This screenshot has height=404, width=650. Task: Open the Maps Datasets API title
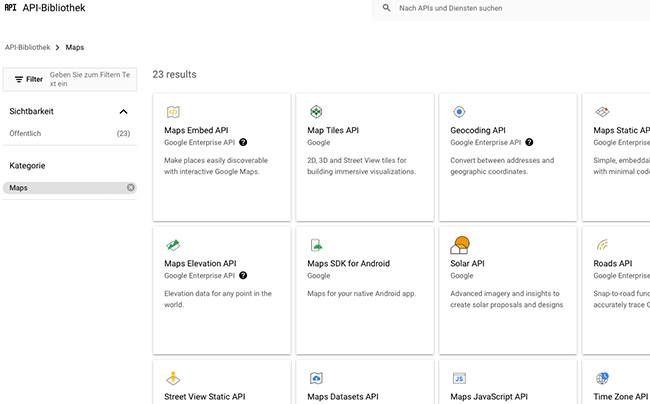[343, 397]
